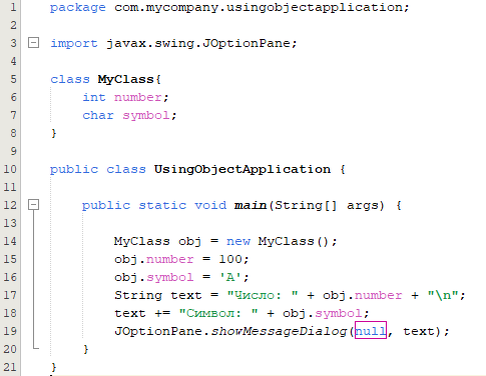Click line number 19 in gutter

coord(10,331)
